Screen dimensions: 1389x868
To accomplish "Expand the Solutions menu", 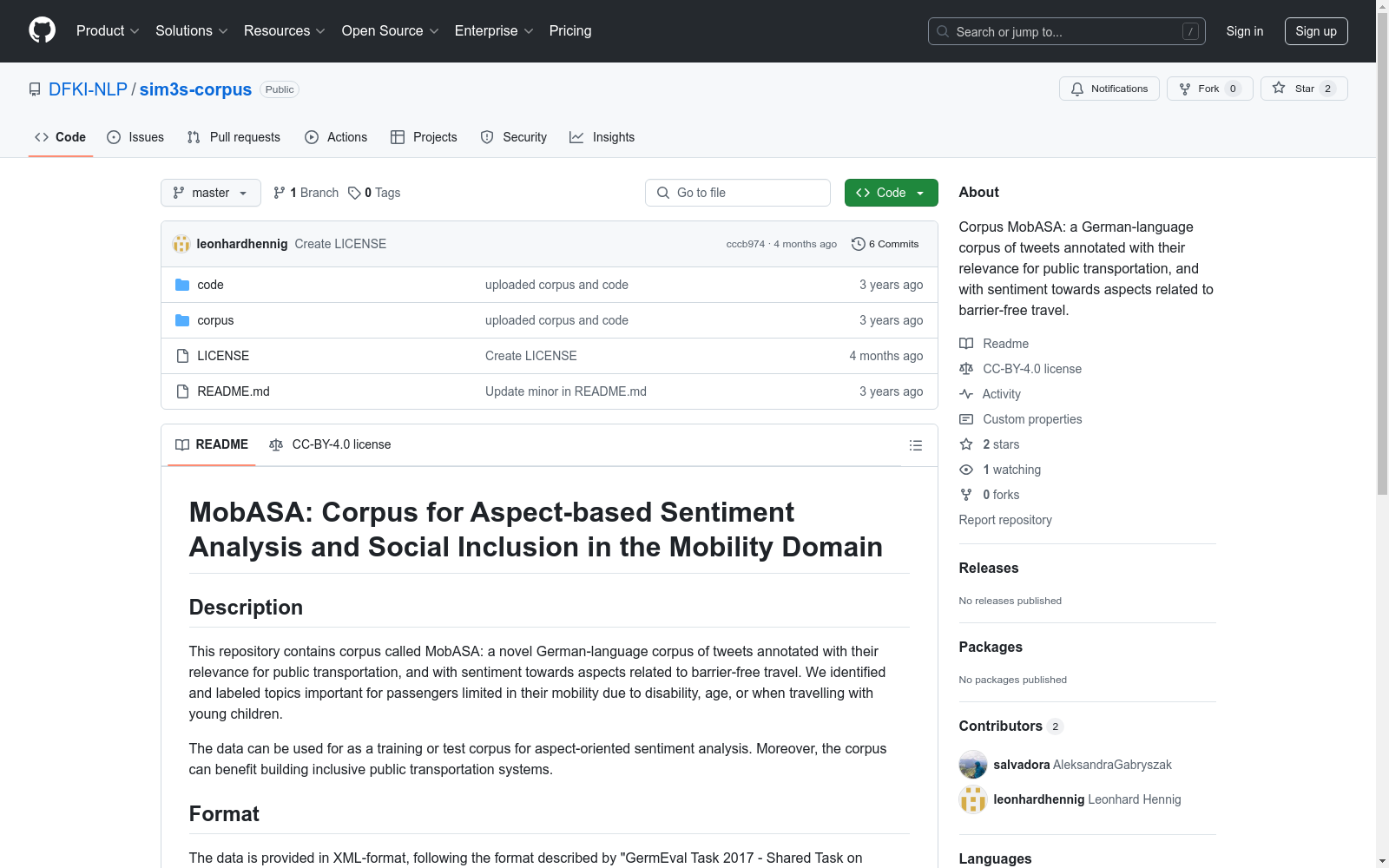I will pyautogui.click(x=192, y=30).
